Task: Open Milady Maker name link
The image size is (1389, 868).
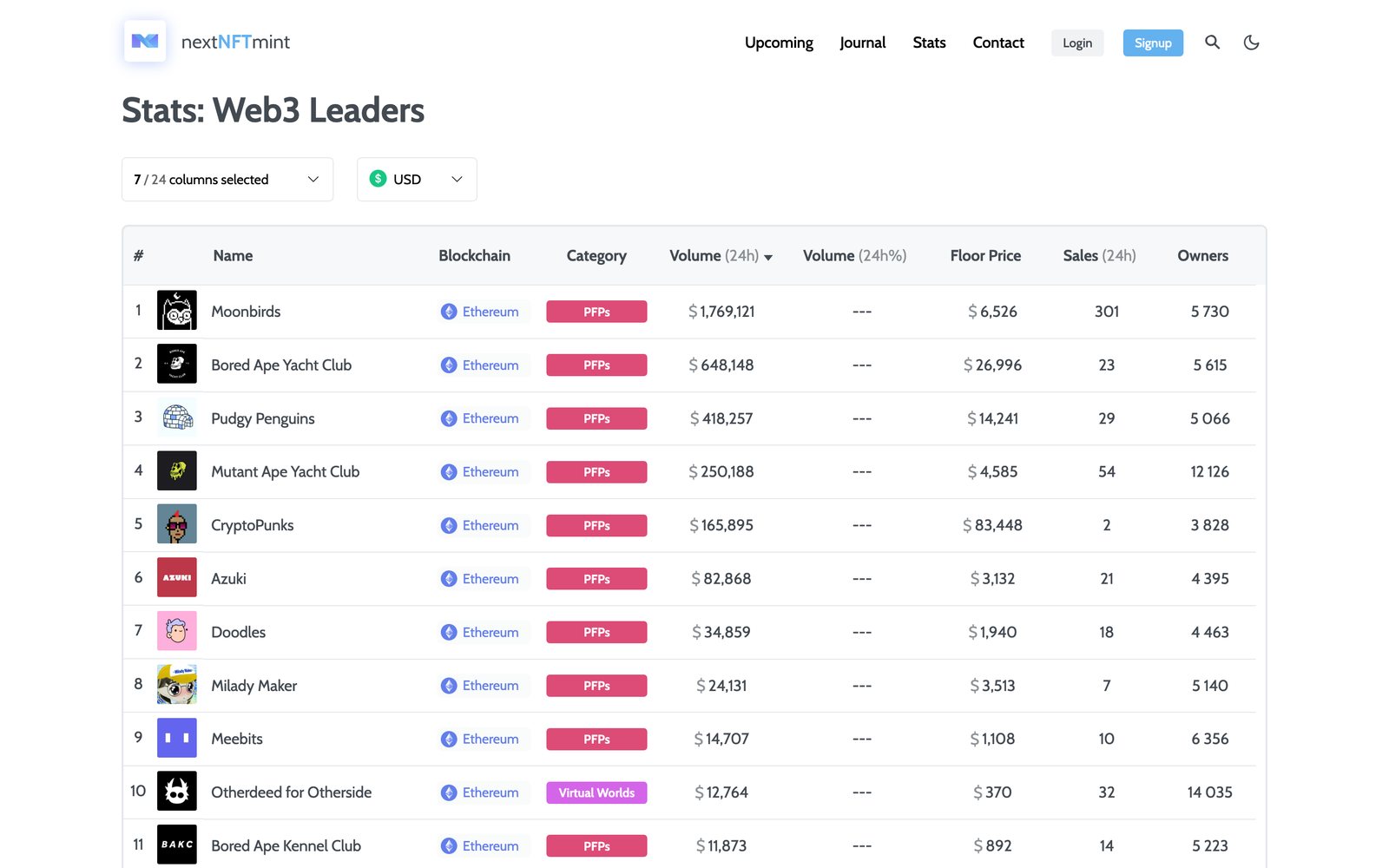Action: 254,686
